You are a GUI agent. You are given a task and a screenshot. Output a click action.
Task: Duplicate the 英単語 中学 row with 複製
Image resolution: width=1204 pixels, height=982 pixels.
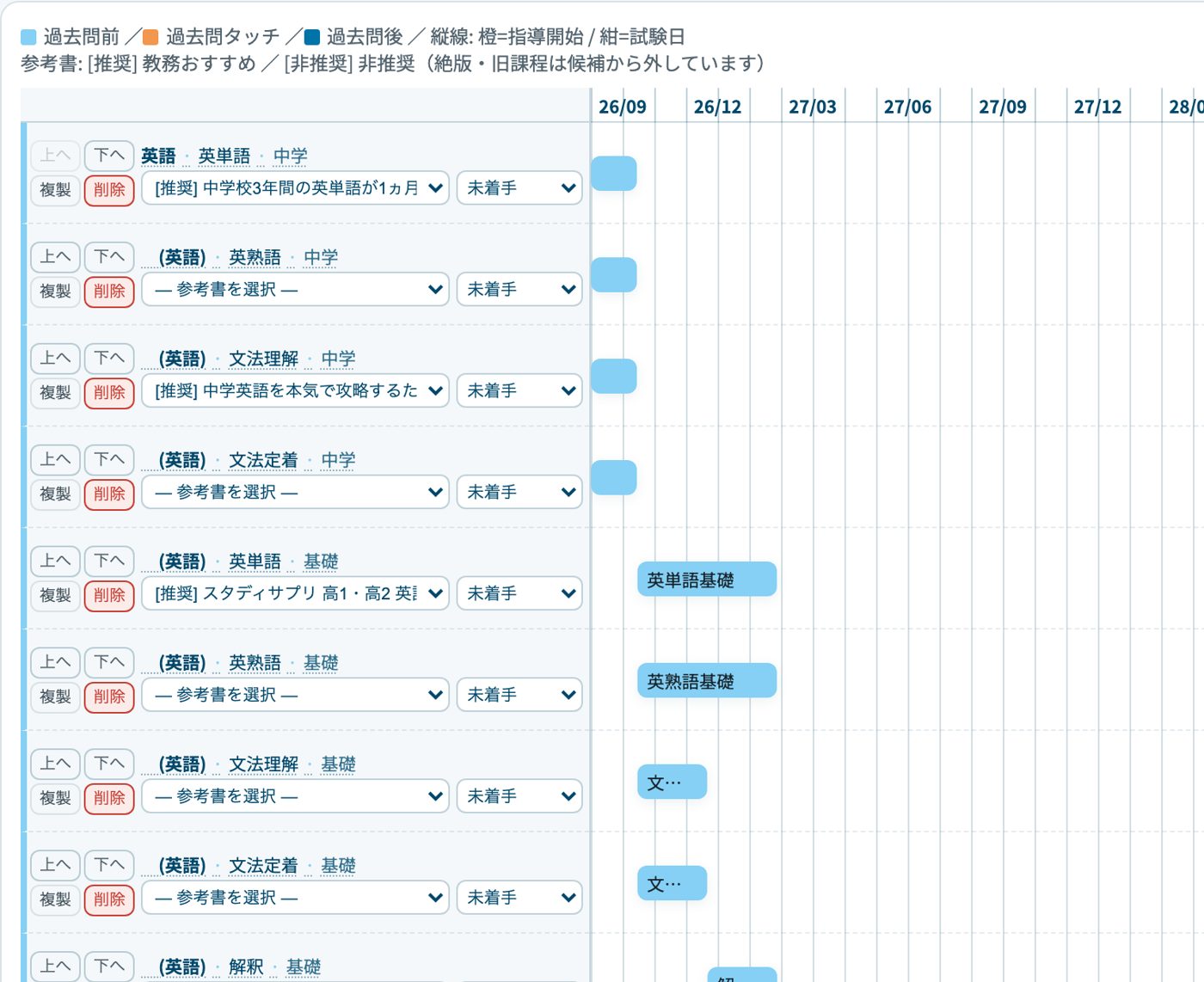(x=56, y=190)
